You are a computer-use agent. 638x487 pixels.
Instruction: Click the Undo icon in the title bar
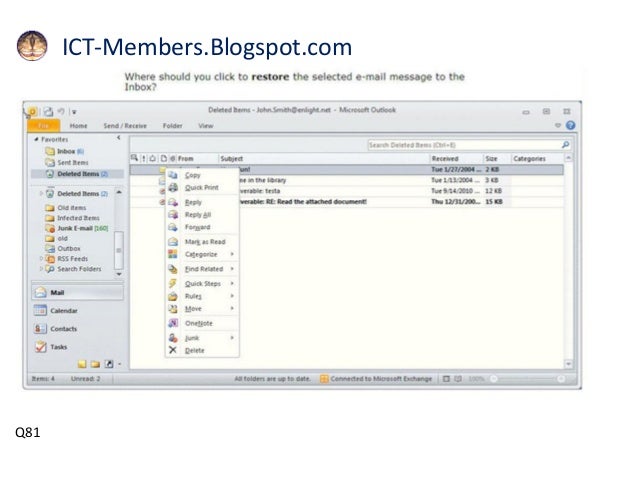pos(61,111)
